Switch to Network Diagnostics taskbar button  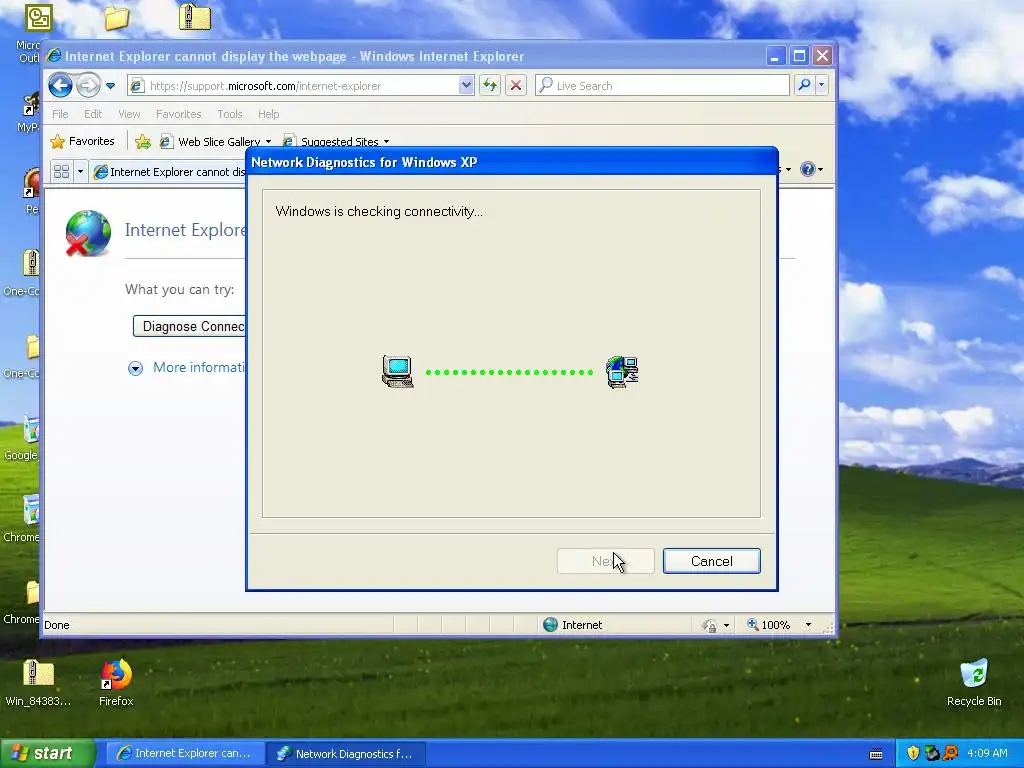tap(345, 753)
